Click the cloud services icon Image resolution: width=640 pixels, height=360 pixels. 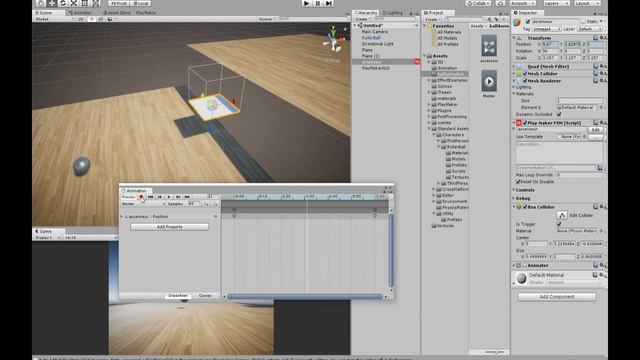click(500, 3)
